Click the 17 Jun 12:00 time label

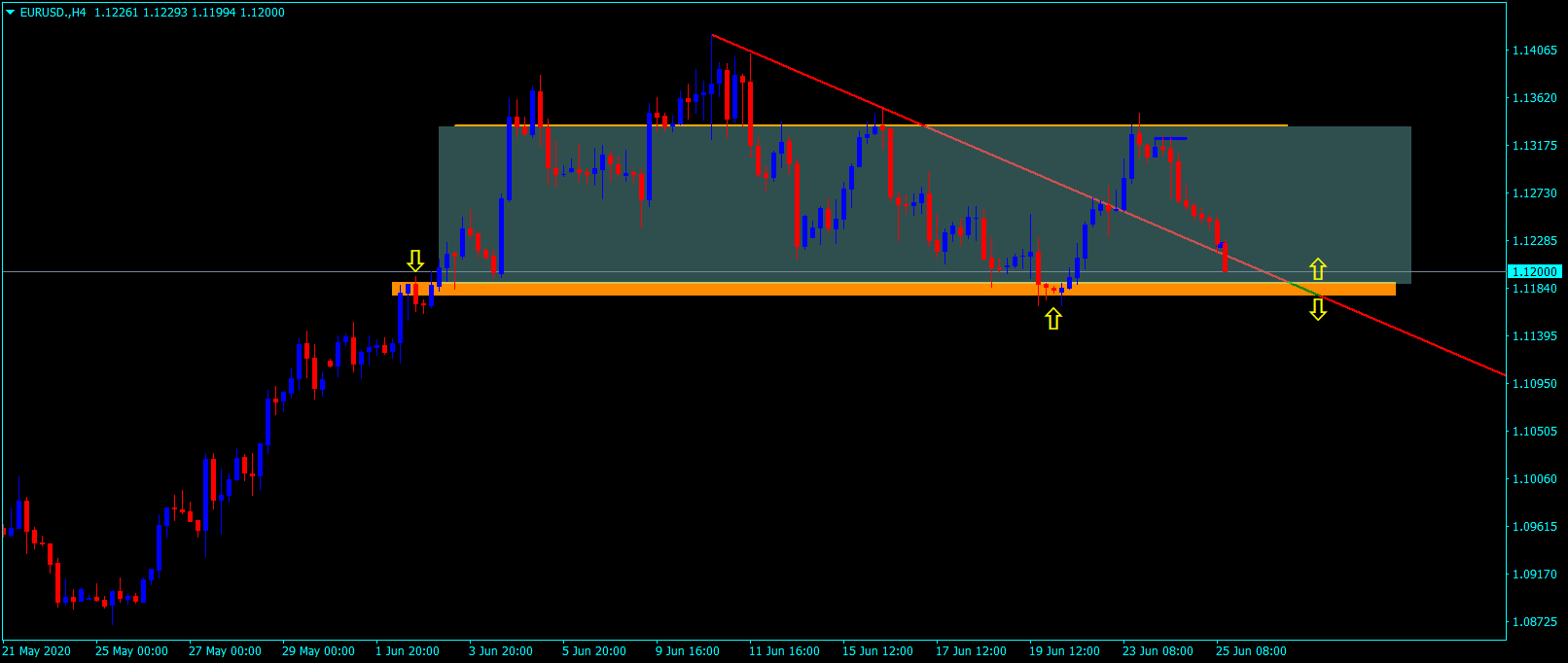tap(971, 651)
